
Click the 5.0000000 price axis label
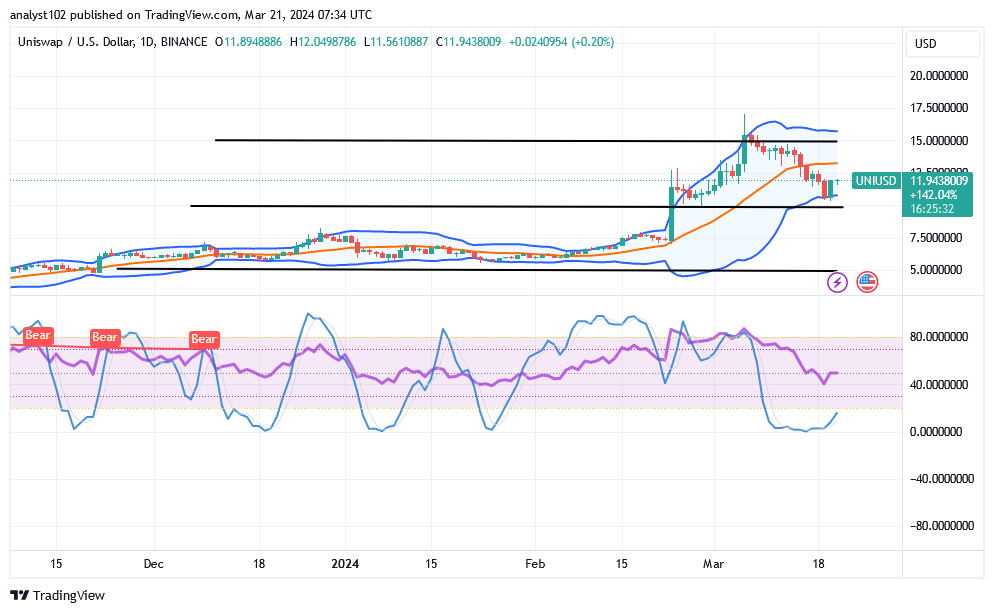tap(936, 270)
